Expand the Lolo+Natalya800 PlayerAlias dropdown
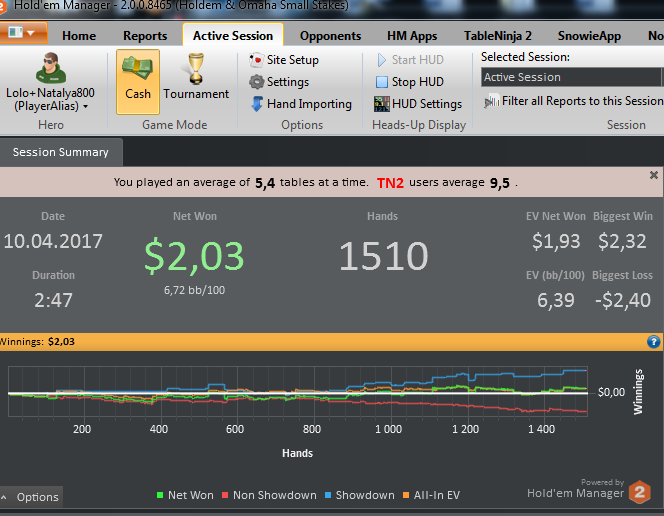This screenshot has width=664, height=516. [50, 99]
